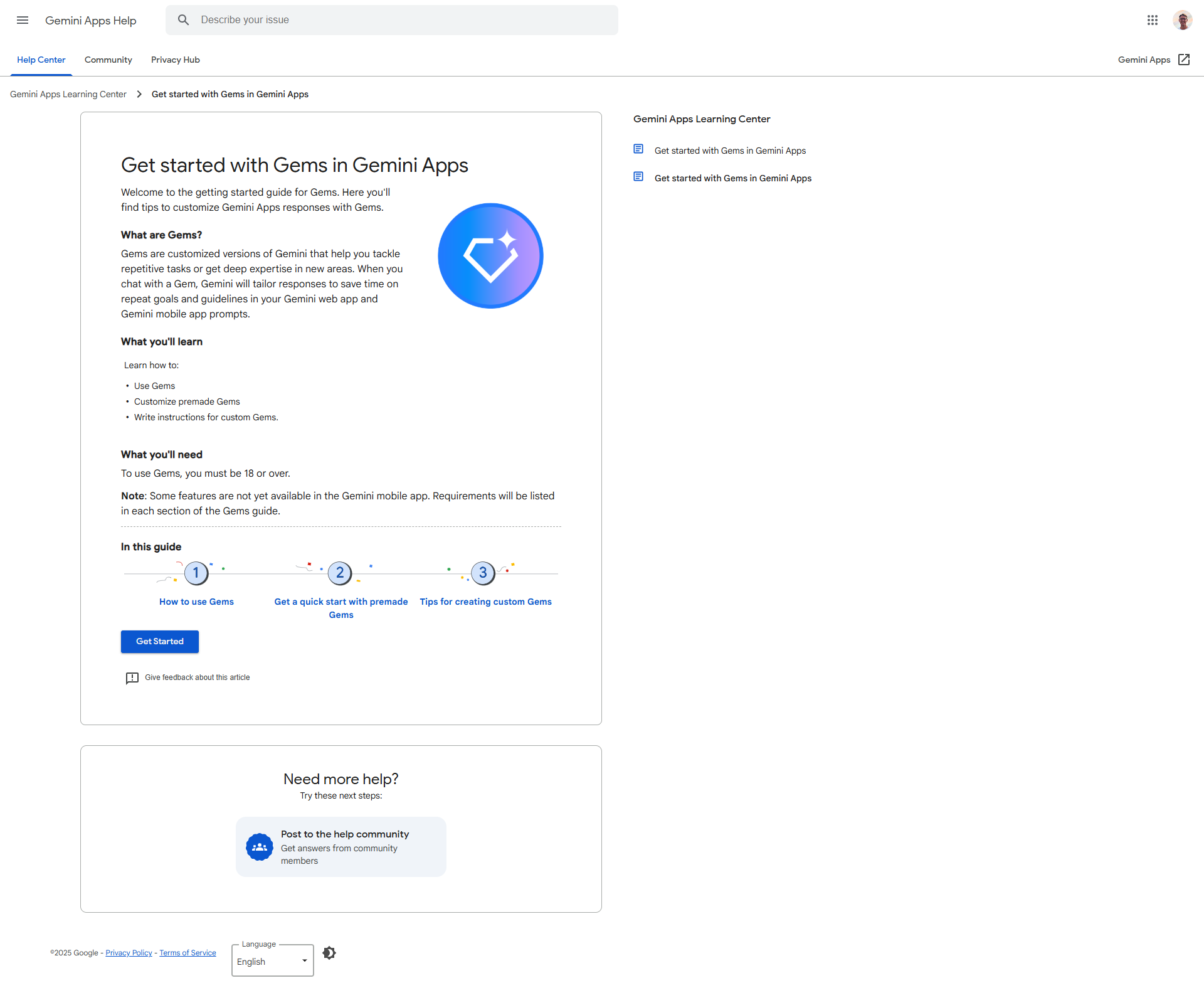This screenshot has height=983, width=1204.
Task: Open the Google apps grid
Action: click(x=1152, y=20)
